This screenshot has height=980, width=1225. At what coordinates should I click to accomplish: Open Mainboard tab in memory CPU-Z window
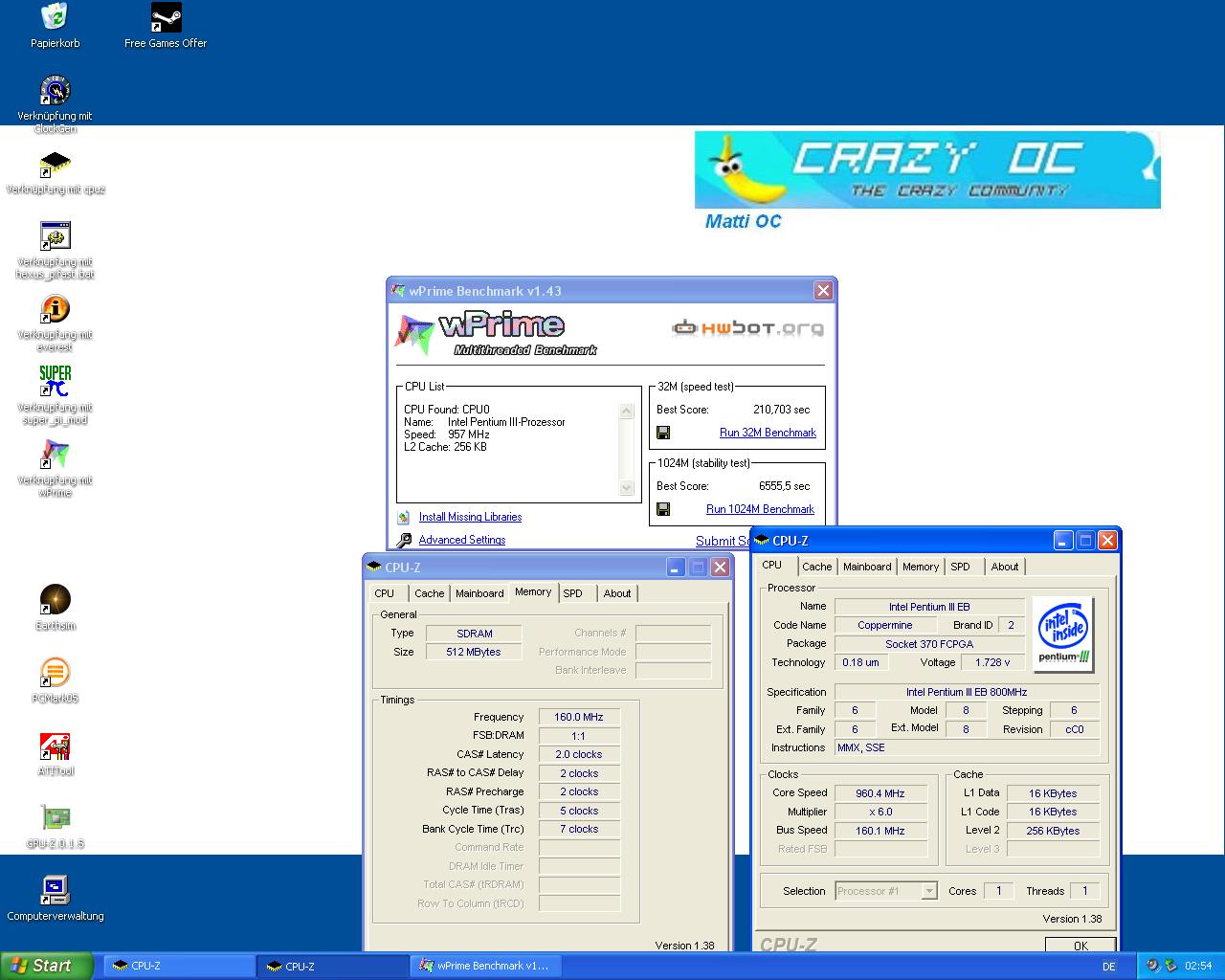[479, 593]
